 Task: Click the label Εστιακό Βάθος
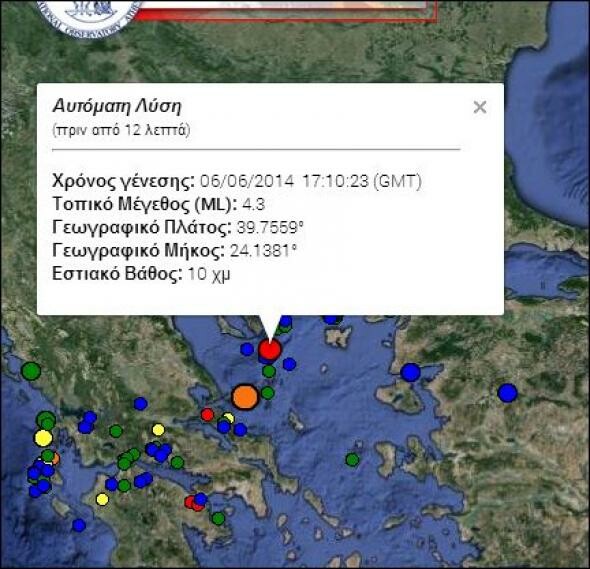tap(117, 274)
